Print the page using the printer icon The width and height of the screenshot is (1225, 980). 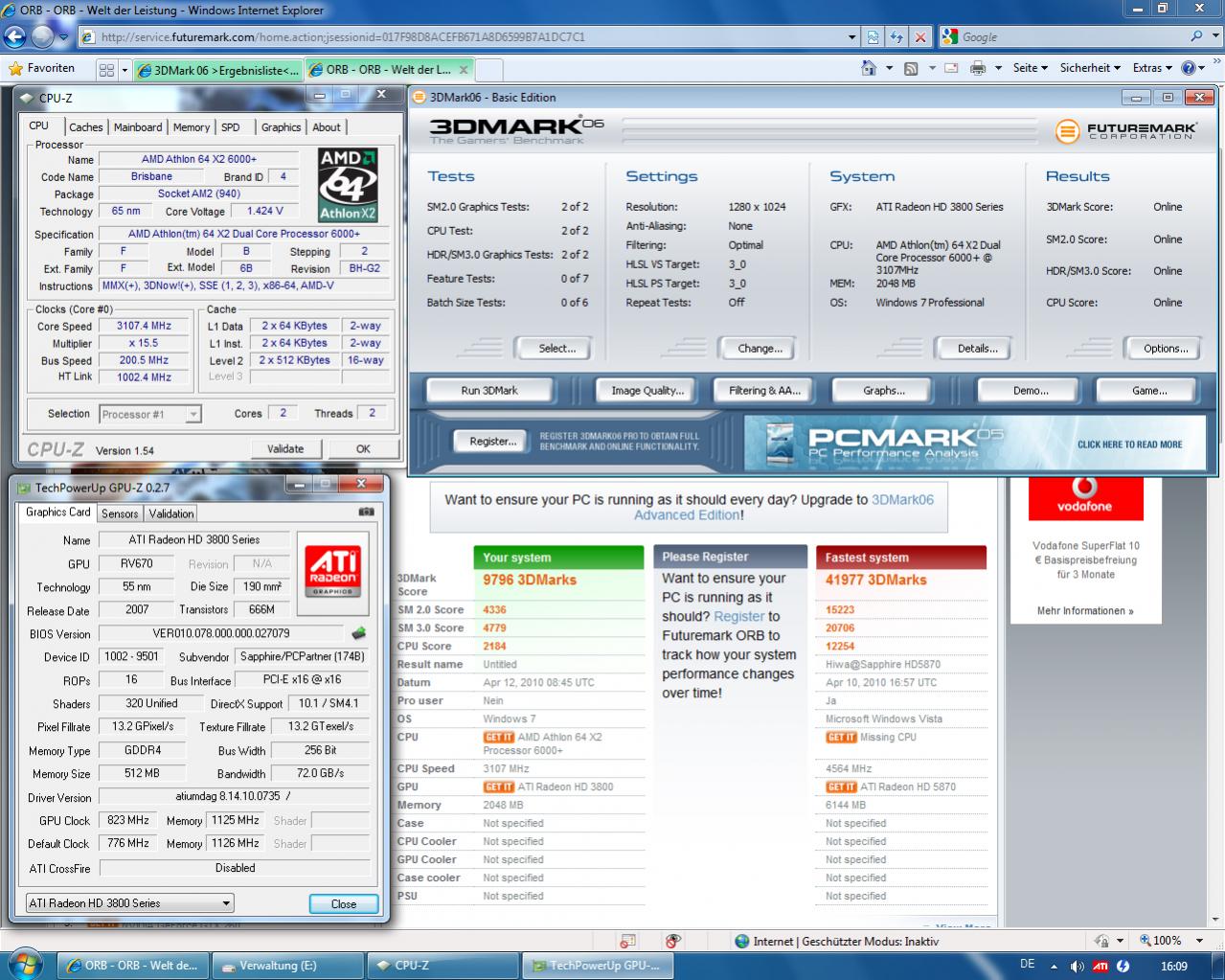point(978,68)
